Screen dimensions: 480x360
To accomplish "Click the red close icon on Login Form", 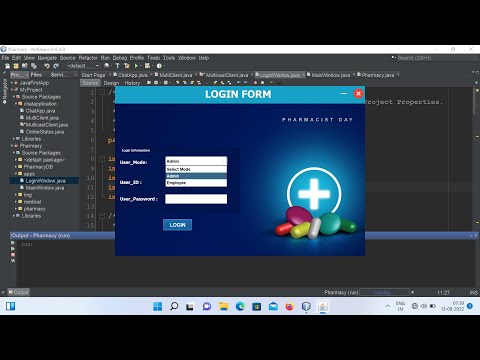I will [x=358, y=94].
